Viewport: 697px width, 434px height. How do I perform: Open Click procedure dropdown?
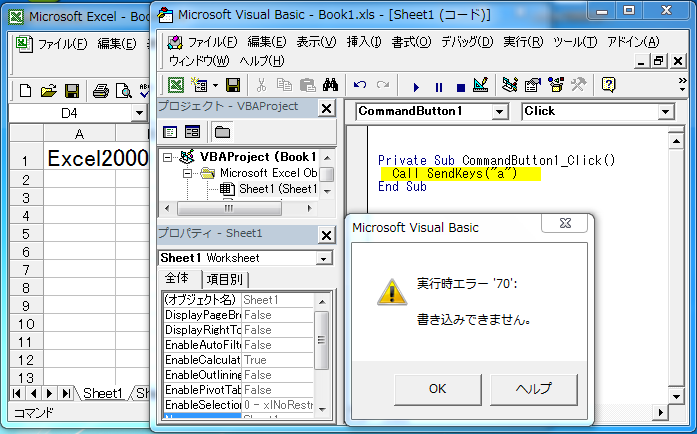pyautogui.click(x=665, y=112)
